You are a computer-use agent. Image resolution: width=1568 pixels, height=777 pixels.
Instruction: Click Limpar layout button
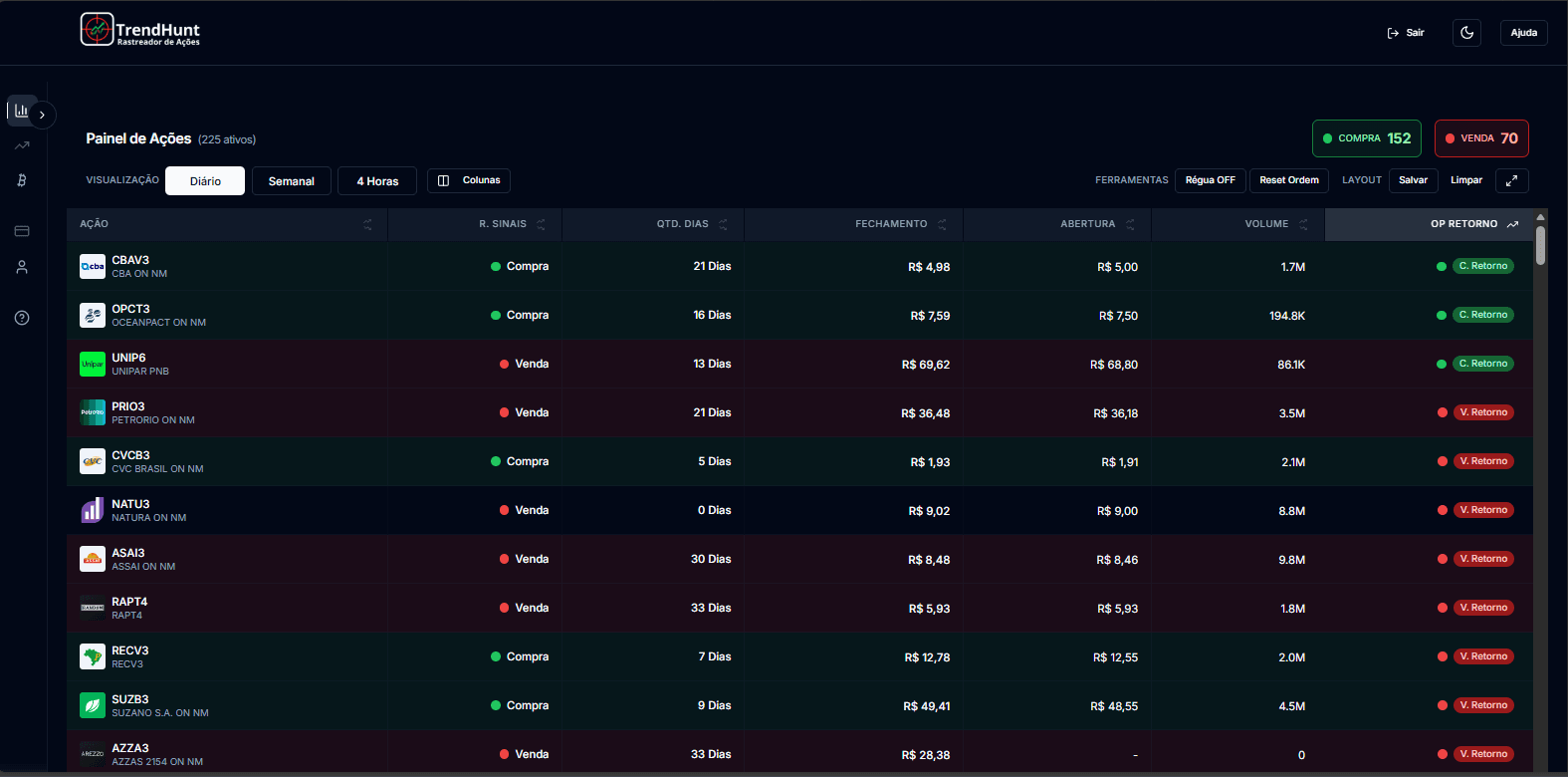click(1466, 180)
